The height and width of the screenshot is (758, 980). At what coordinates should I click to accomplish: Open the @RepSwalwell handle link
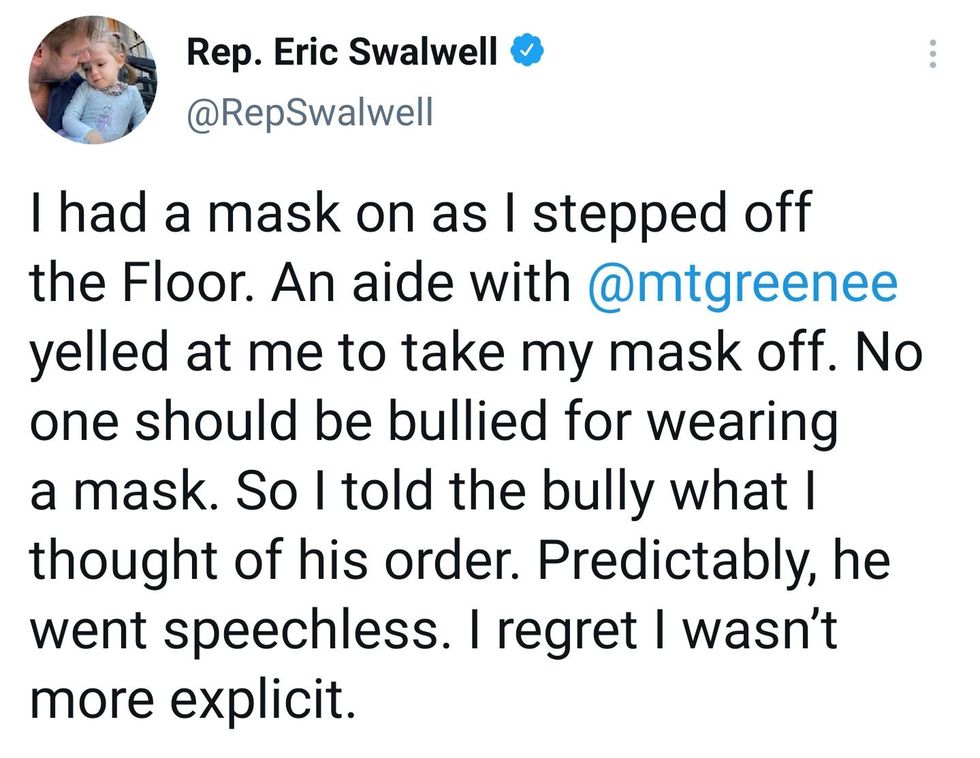[310, 112]
